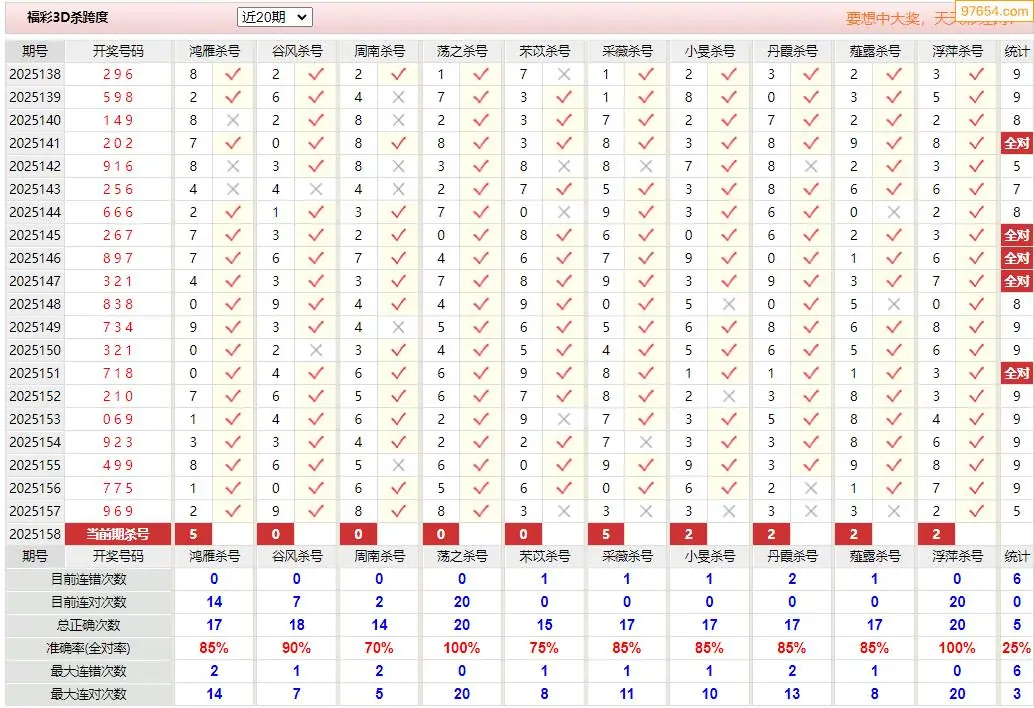Click the 全对 badge in row 2025141
Viewport: 1034px width, 708px height.
coord(1016,143)
